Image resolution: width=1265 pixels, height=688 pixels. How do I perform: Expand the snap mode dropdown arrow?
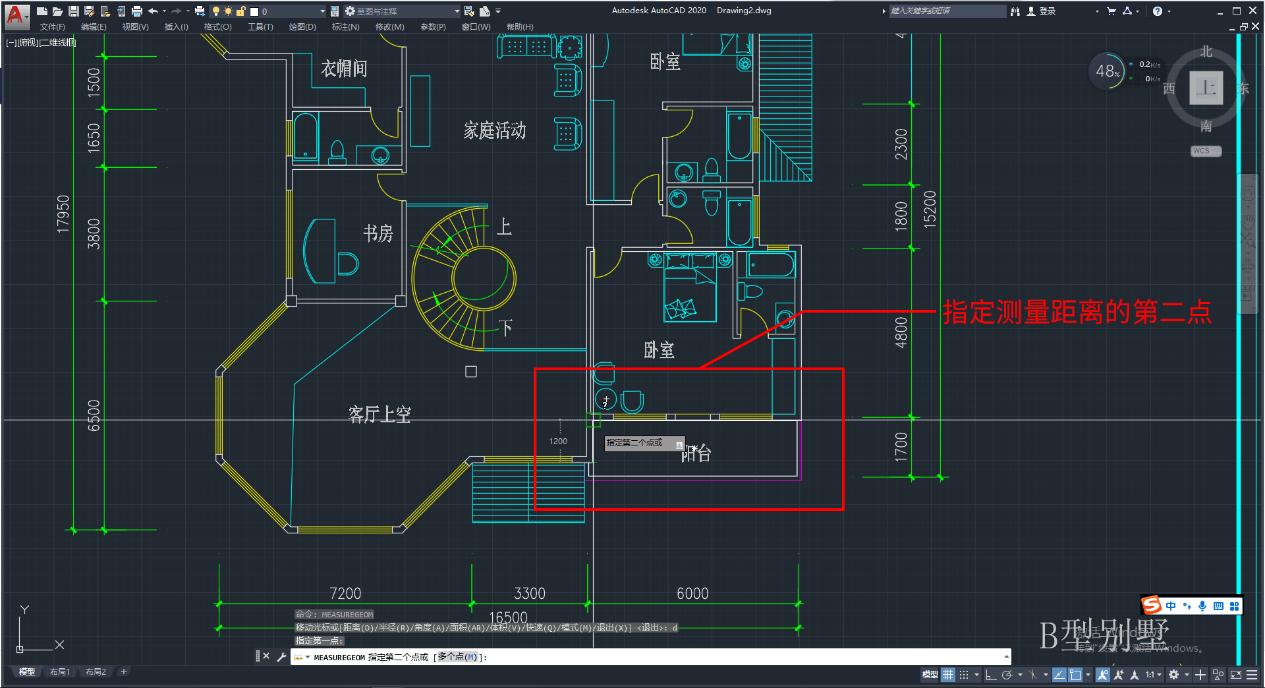(x=976, y=672)
